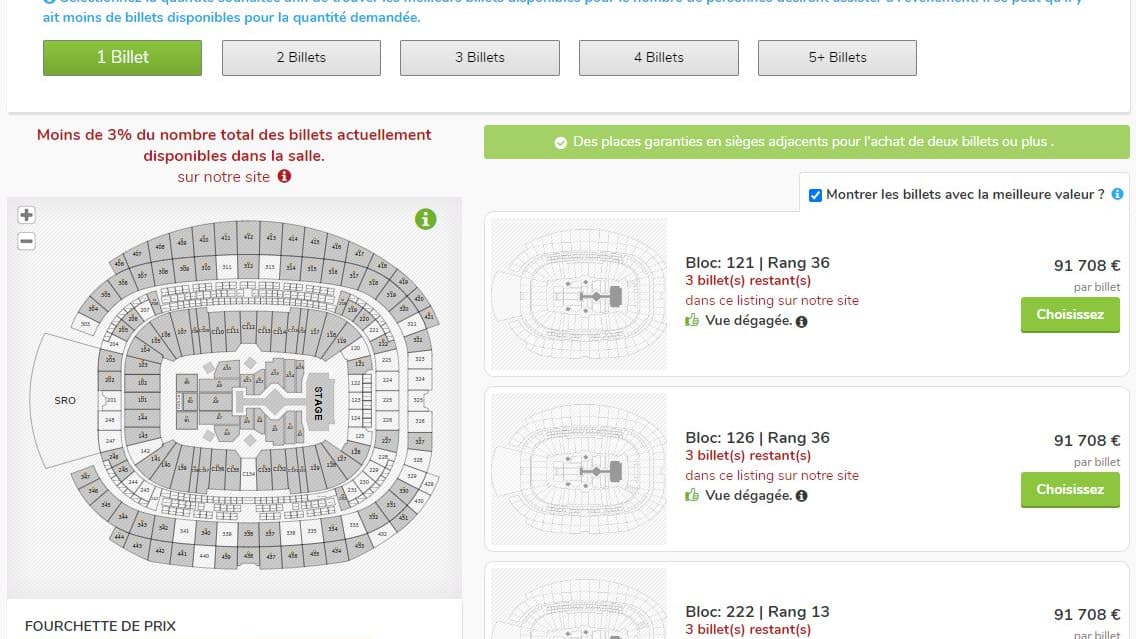The height and width of the screenshot is (639, 1136).
Task: Open the Bloc 121 seat view thumbnail
Action: click(x=579, y=294)
